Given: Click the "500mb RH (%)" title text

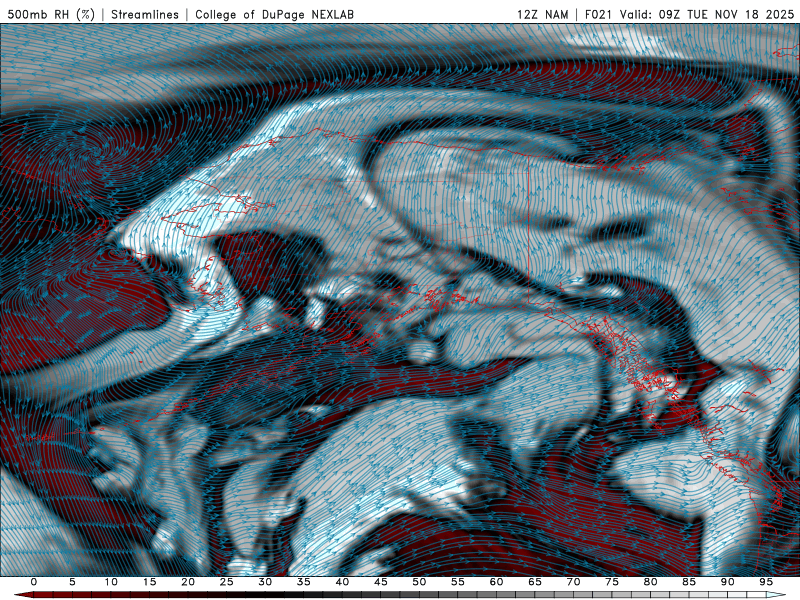Looking at the screenshot, I should 51,14.
